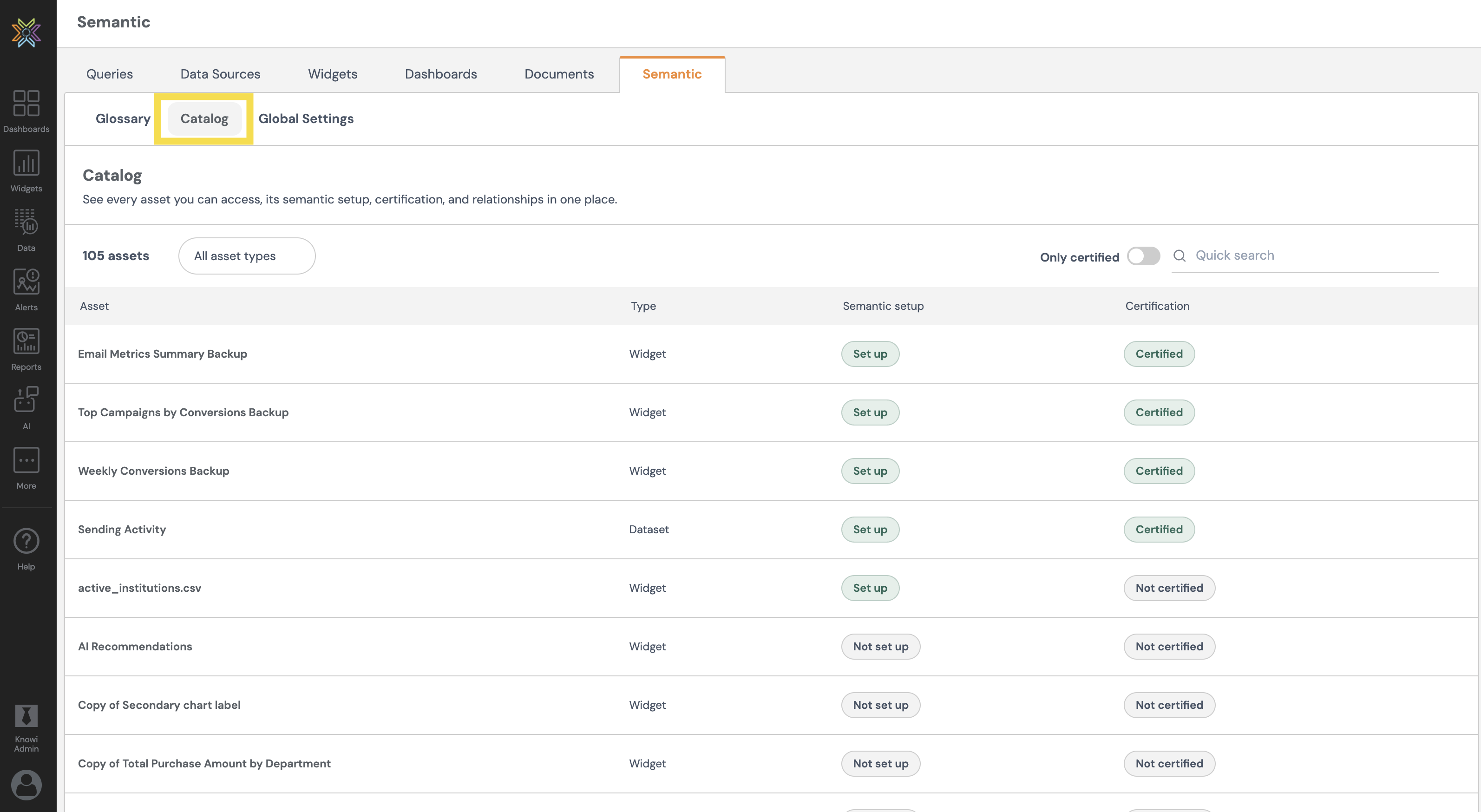The width and height of the screenshot is (1481, 812).
Task: Click the Semantic setup column header
Action: (x=883, y=306)
